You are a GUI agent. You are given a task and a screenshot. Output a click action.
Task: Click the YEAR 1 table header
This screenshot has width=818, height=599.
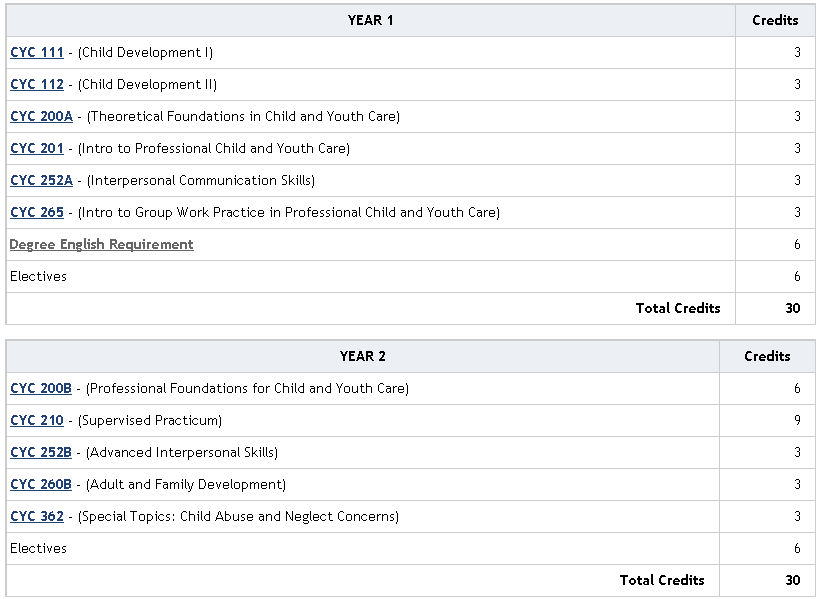pos(370,20)
